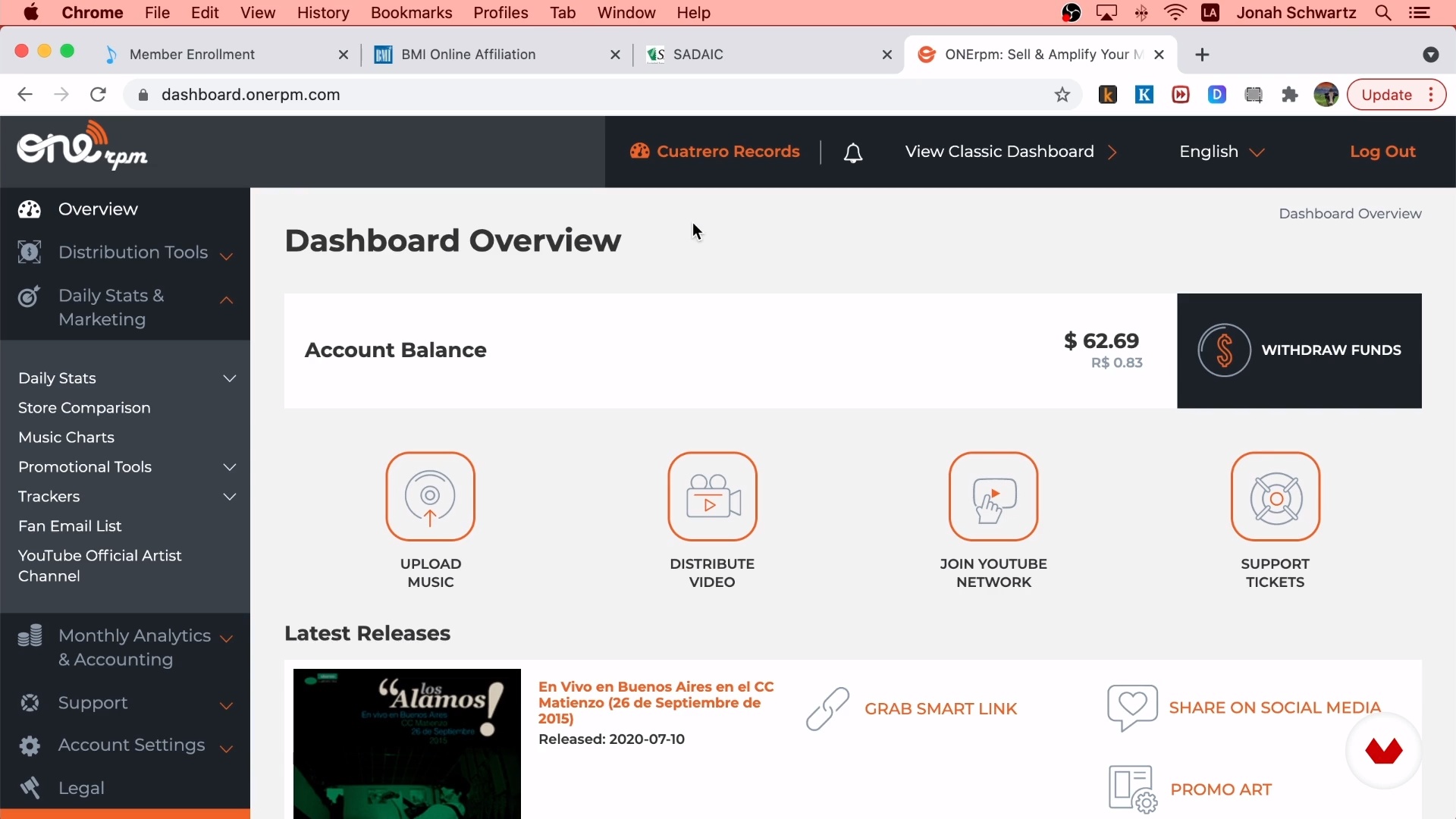Click the Monthly Analytics coins icon
Viewport: 1456px width, 819px height.
click(30, 635)
